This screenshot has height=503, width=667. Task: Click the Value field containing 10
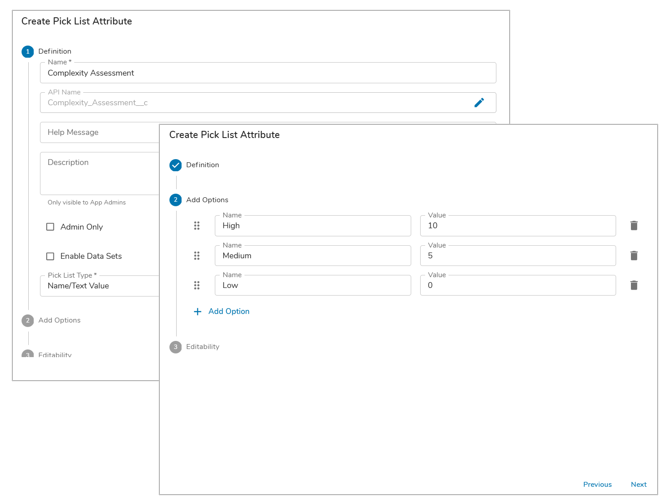(518, 227)
